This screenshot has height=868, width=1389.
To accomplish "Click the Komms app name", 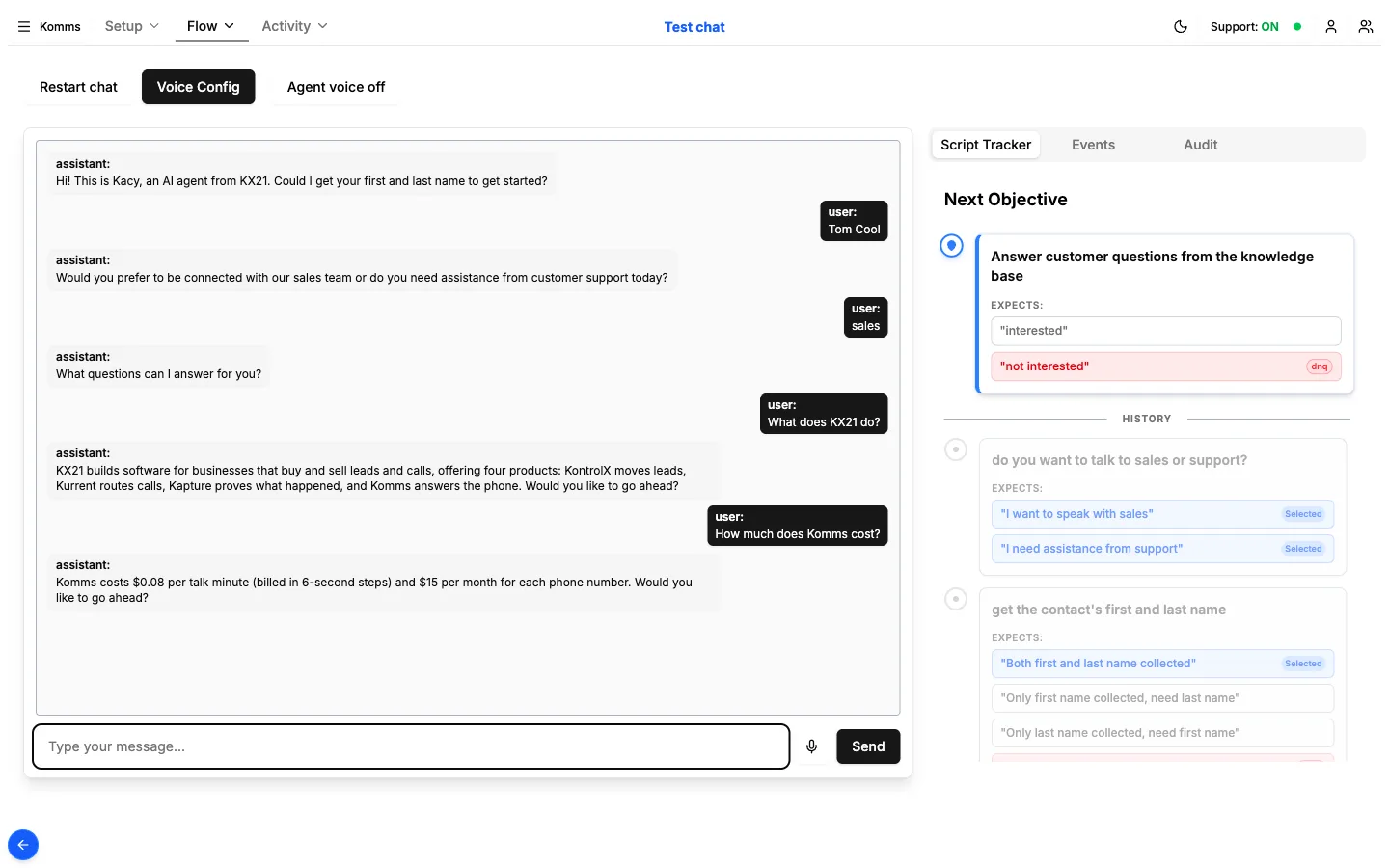I will [x=60, y=27].
